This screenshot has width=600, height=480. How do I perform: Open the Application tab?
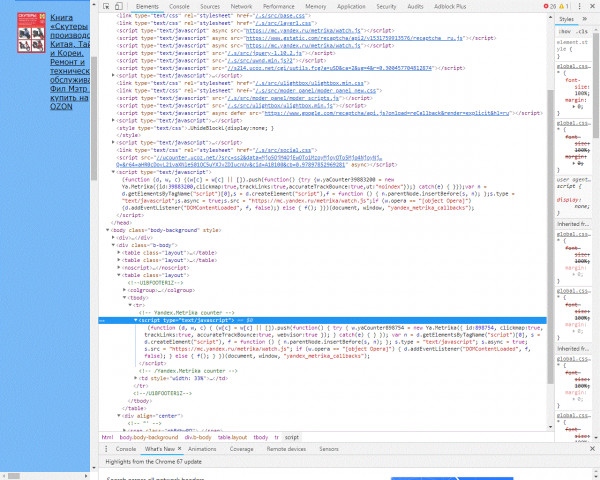351,7
